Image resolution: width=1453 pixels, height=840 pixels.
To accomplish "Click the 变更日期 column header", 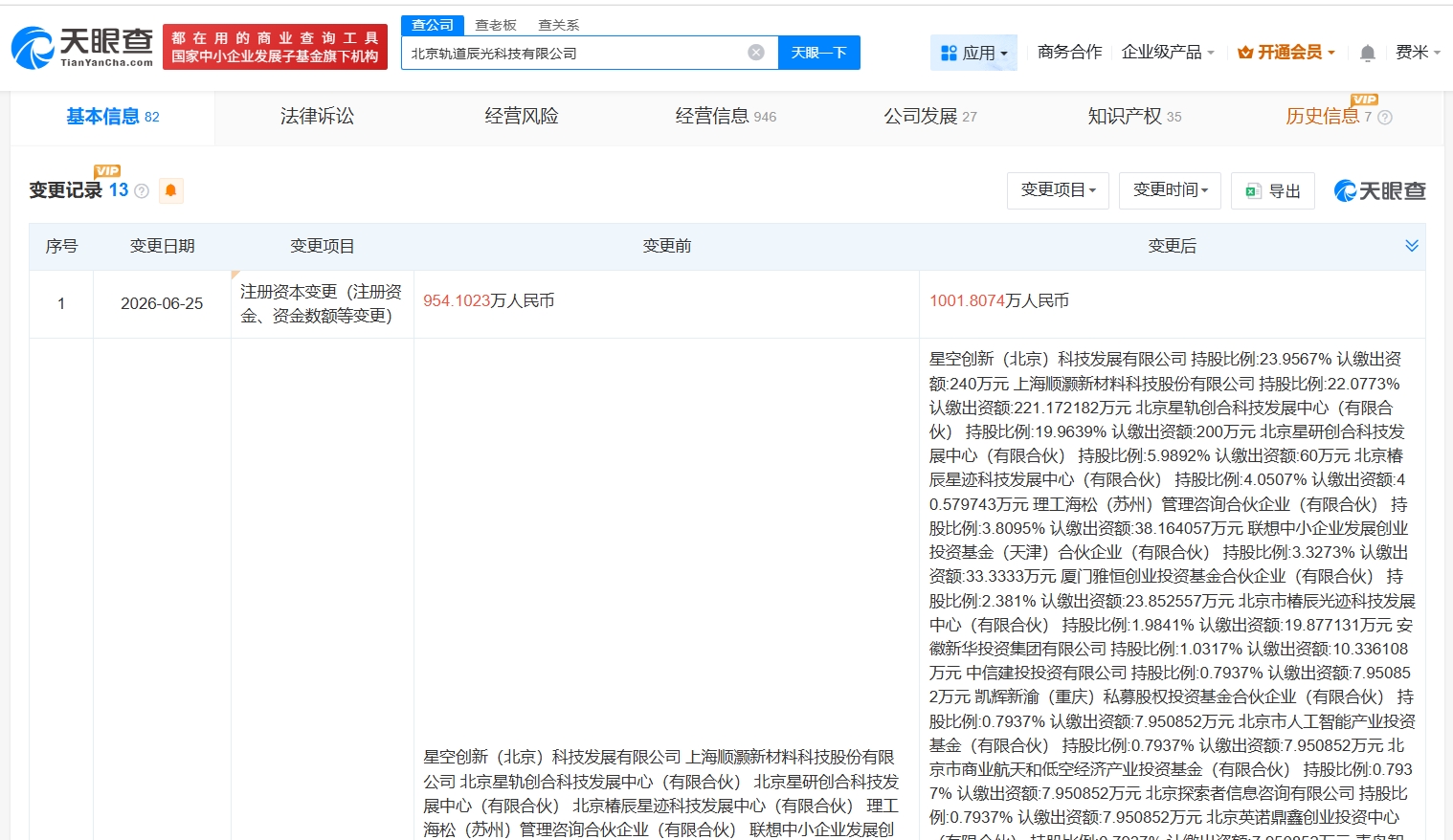I will (162, 246).
